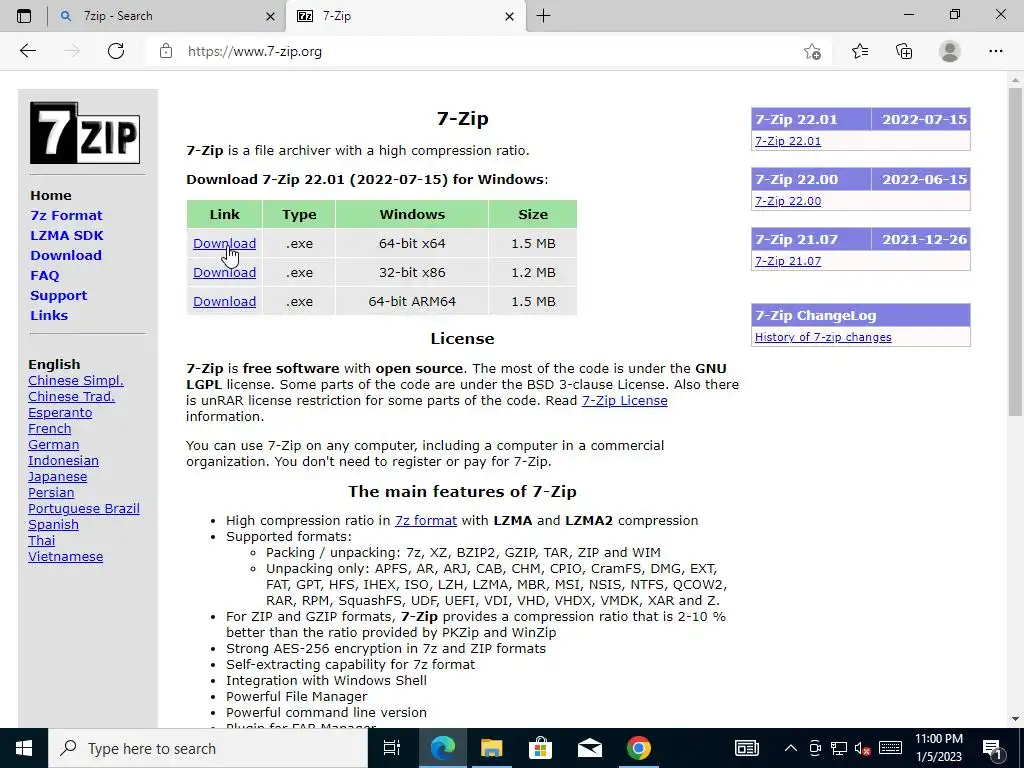This screenshot has height=768, width=1024.
Task: Open the Download sidebar page
Action: 66,255
